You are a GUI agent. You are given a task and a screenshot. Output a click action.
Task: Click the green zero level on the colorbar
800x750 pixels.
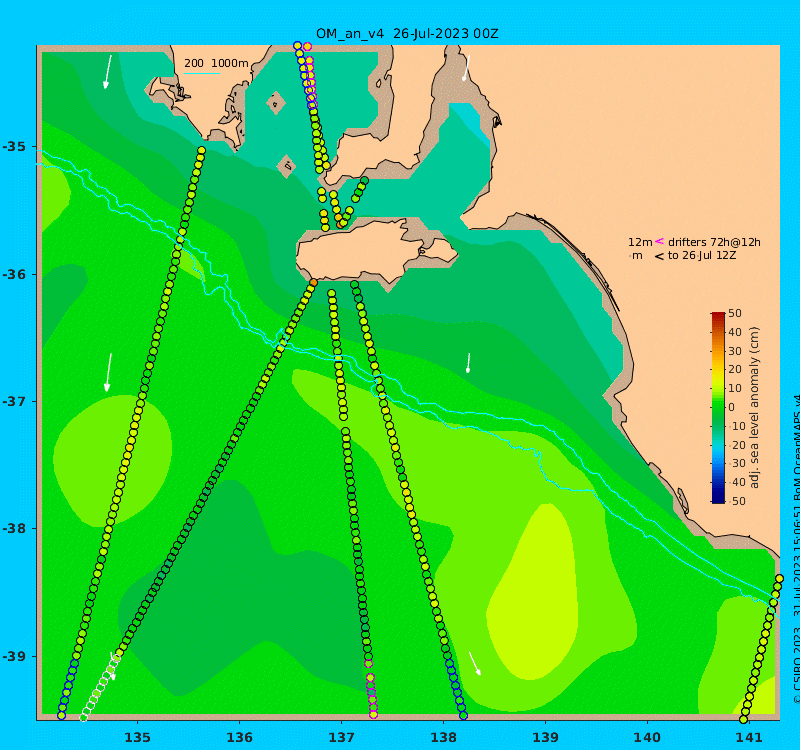[x=718, y=407]
